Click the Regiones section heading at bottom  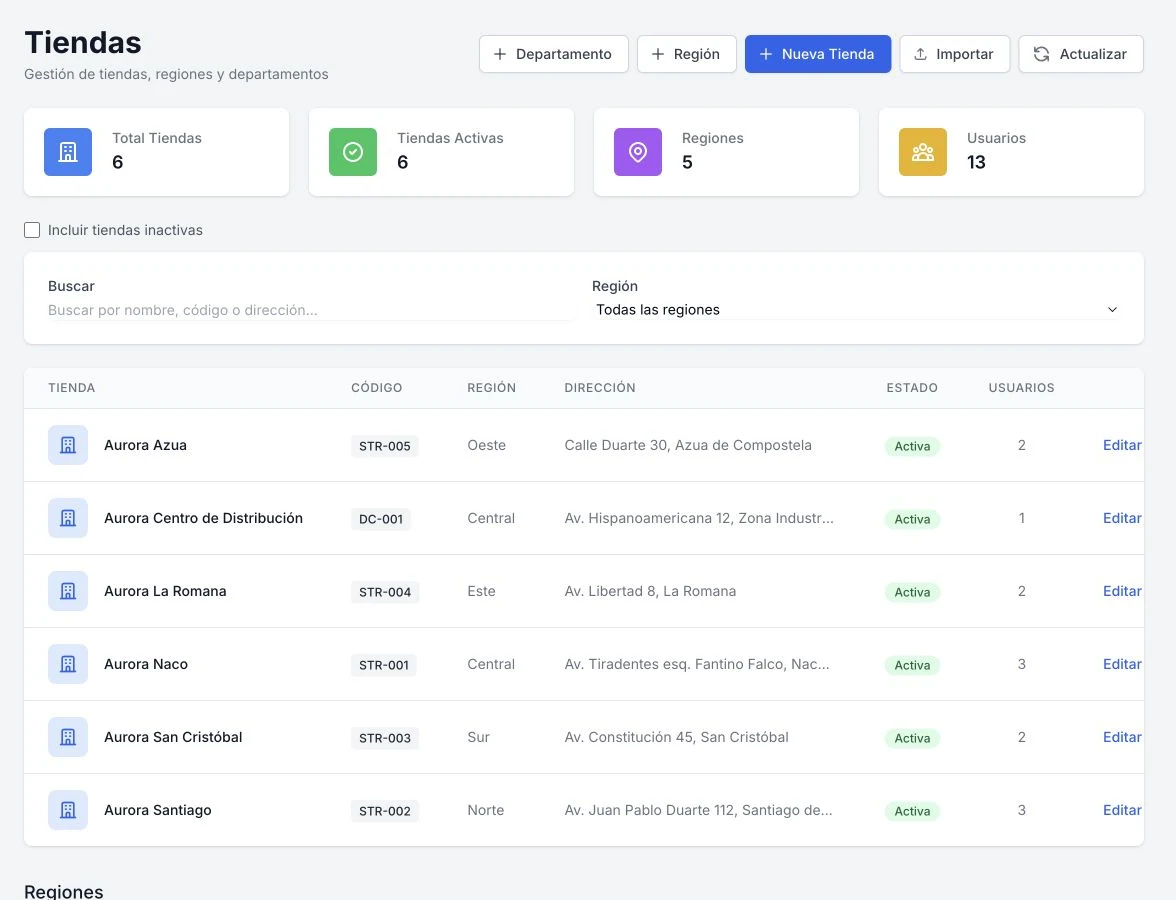click(x=64, y=891)
